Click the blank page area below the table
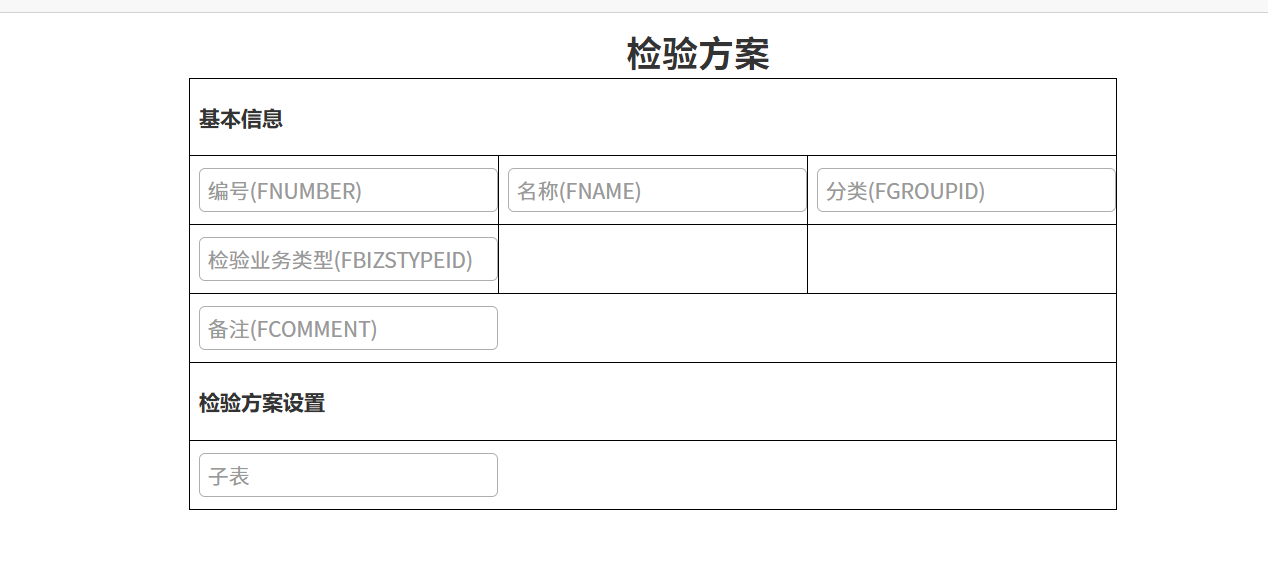This screenshot has height=572, width=1268. pyautogui.click(x=652, y=542)
